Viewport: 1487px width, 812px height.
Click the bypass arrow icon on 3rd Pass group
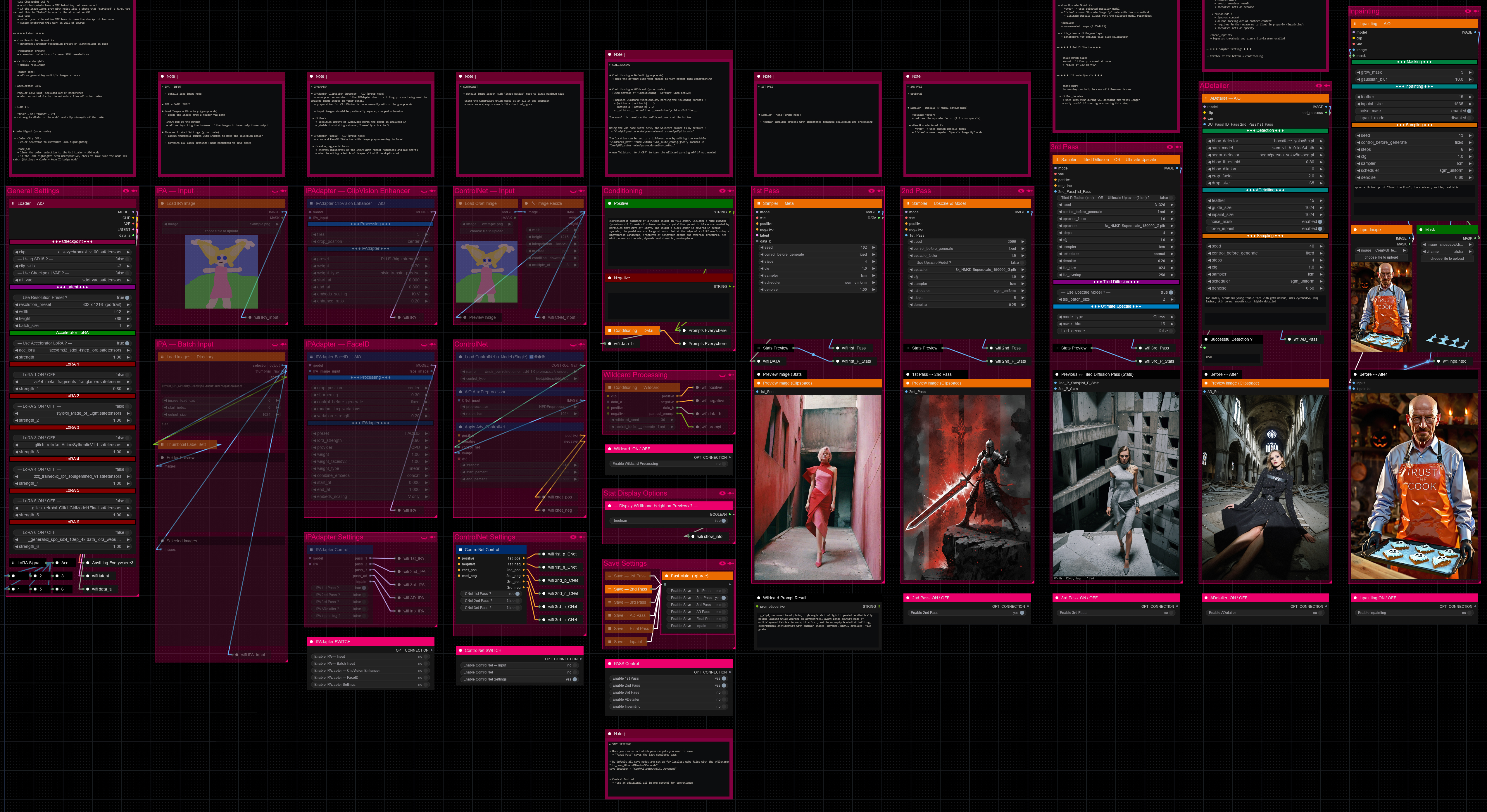pyautogui.click(x=1178, y=147)
